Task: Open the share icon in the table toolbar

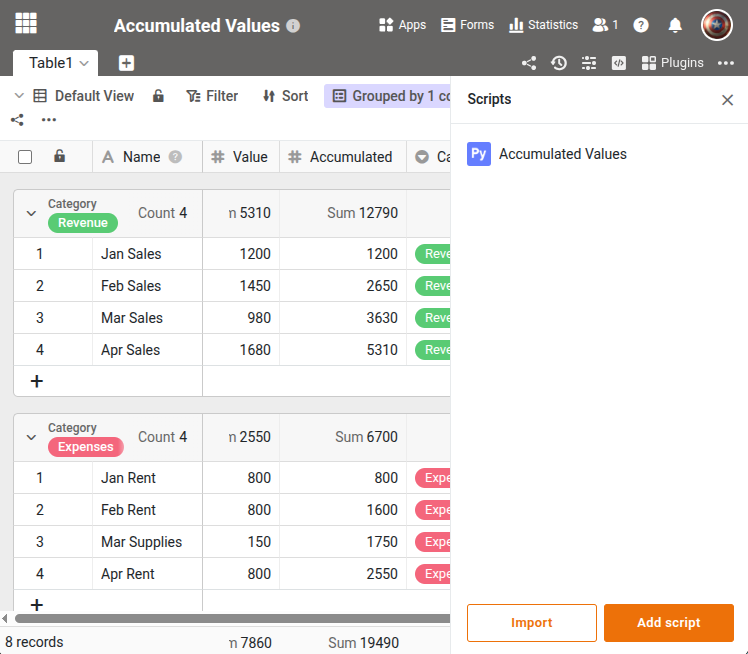Action: point(529,63)
